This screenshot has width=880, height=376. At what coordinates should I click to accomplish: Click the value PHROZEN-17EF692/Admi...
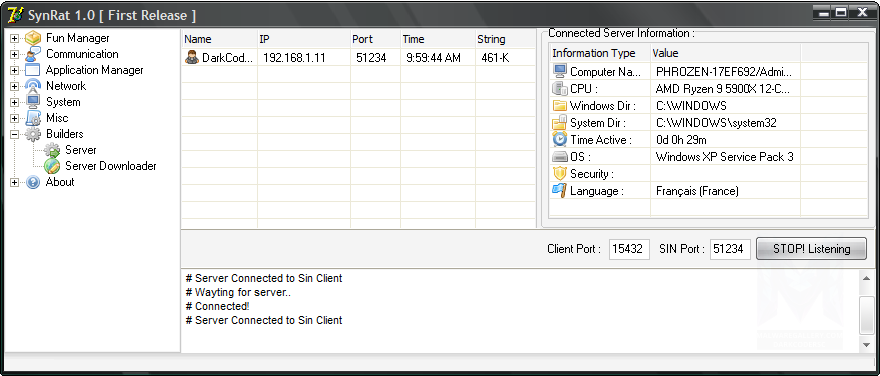[x=724, y=71]
